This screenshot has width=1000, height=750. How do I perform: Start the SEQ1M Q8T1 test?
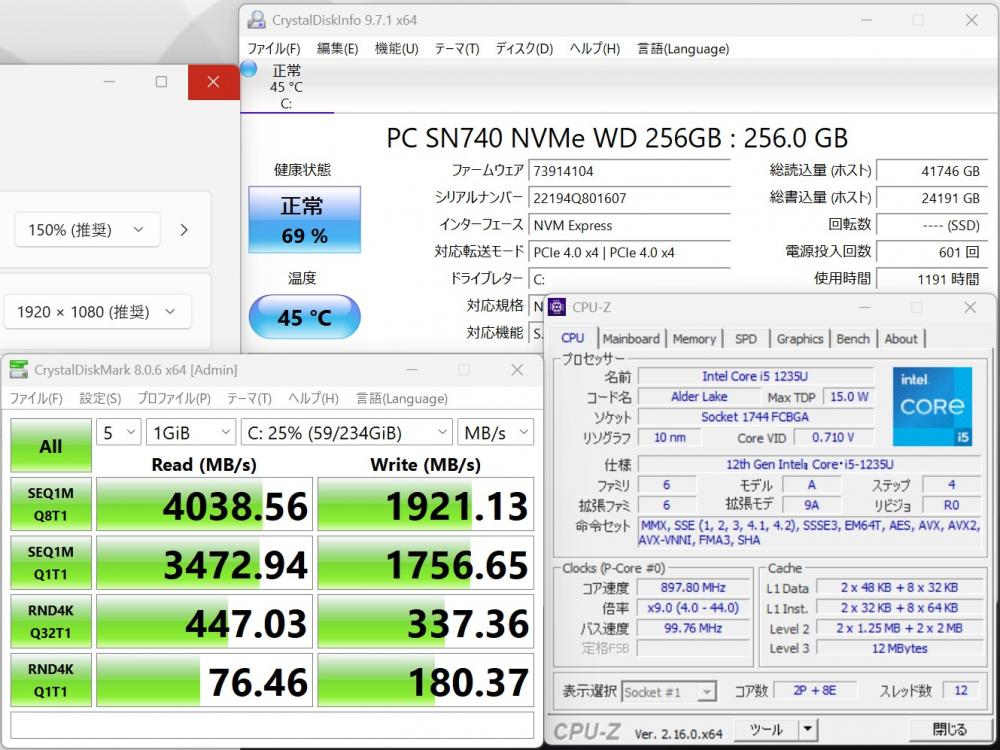pos(51,504)
